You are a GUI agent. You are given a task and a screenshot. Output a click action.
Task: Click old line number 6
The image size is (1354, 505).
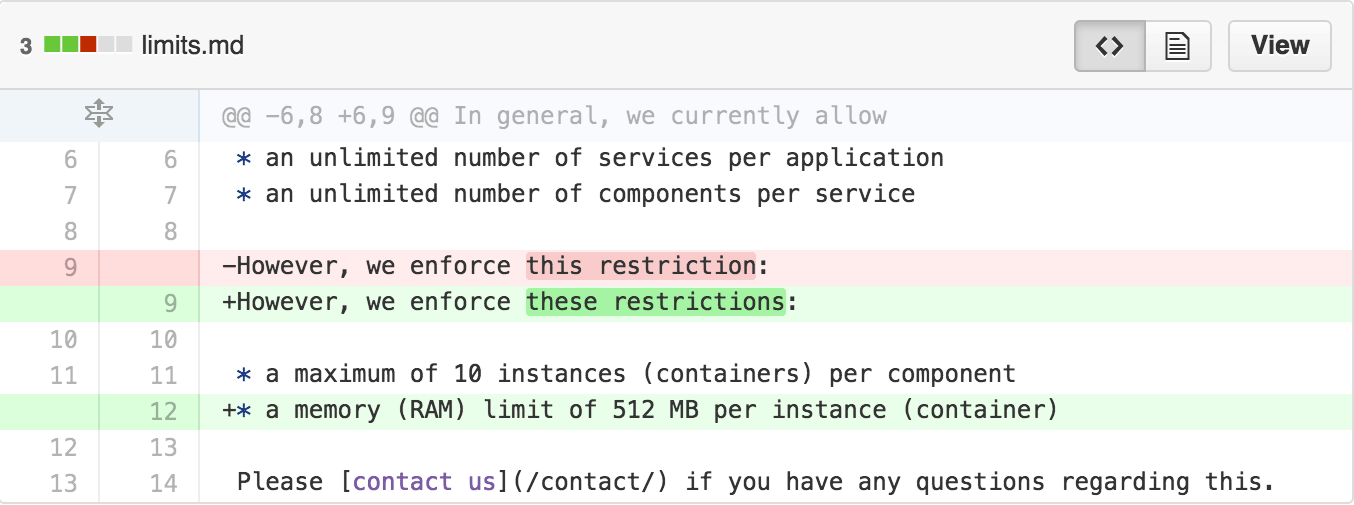pyautogui.click(x=70, y=159)
